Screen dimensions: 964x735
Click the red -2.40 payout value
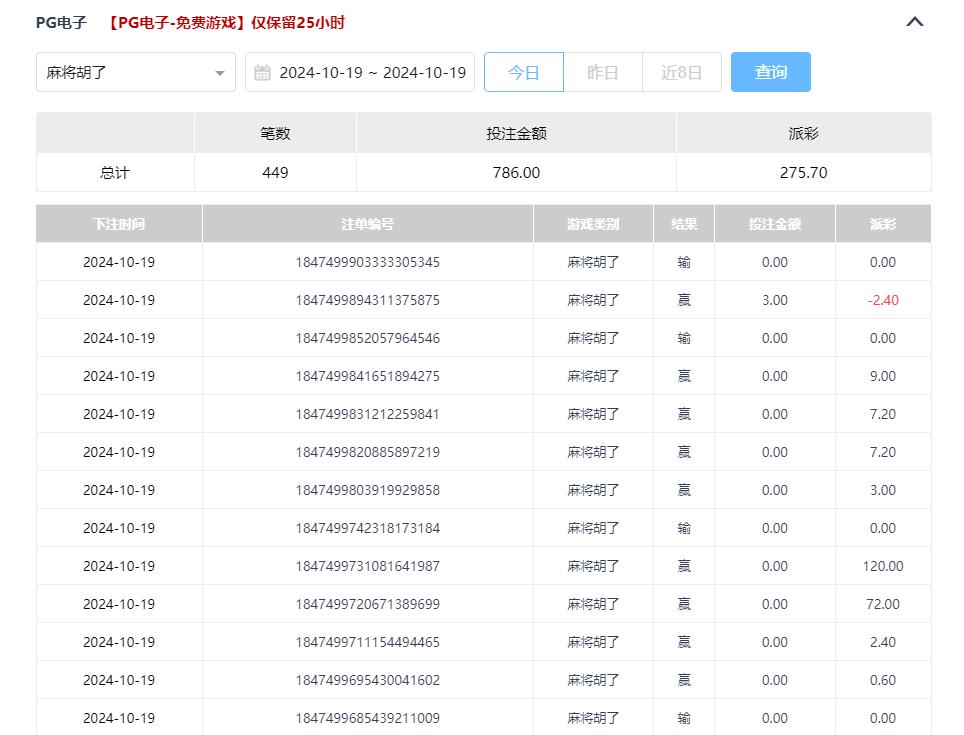[x=882, y=300]
